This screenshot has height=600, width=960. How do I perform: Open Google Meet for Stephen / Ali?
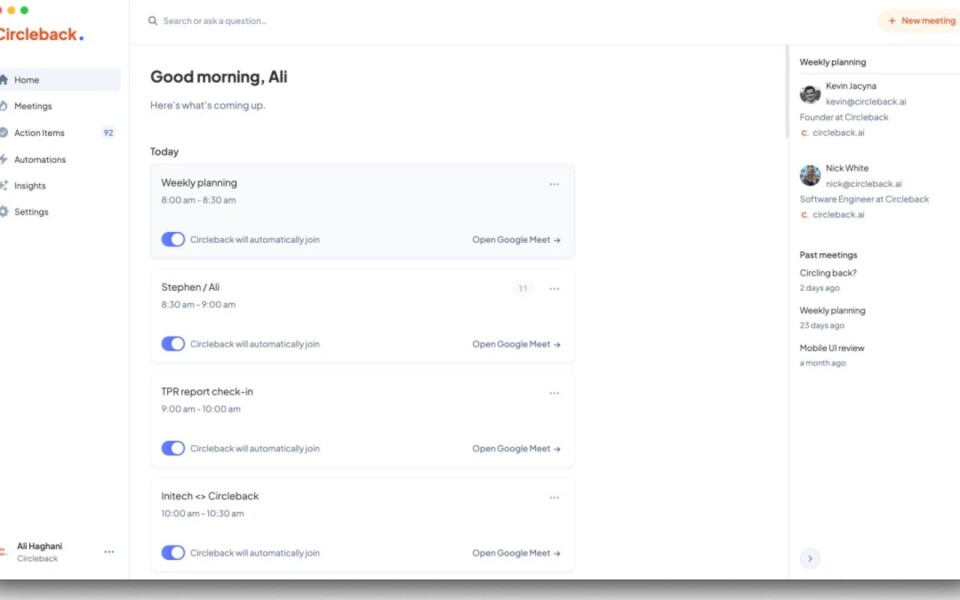(x=516, y=344)
